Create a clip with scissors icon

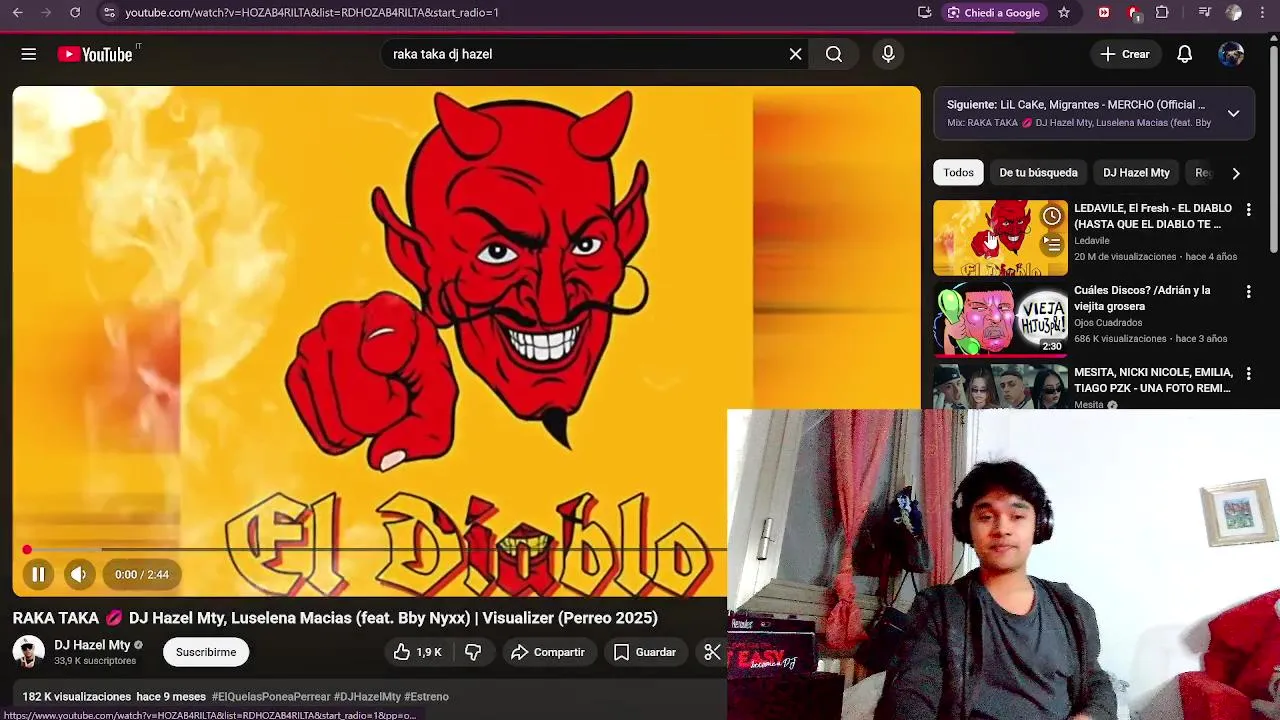point(712,652)
